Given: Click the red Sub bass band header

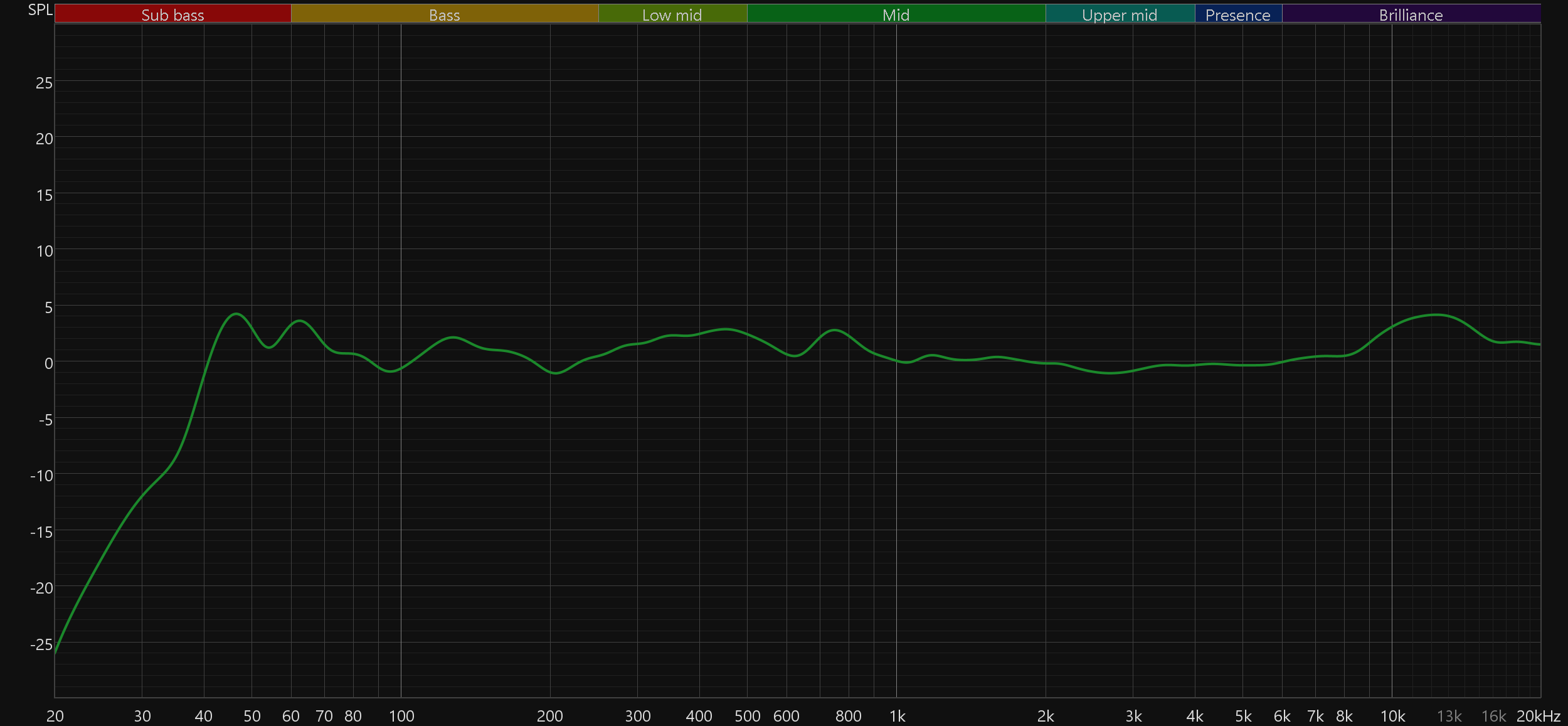Looking at the screenshot, I should [172, 14].
